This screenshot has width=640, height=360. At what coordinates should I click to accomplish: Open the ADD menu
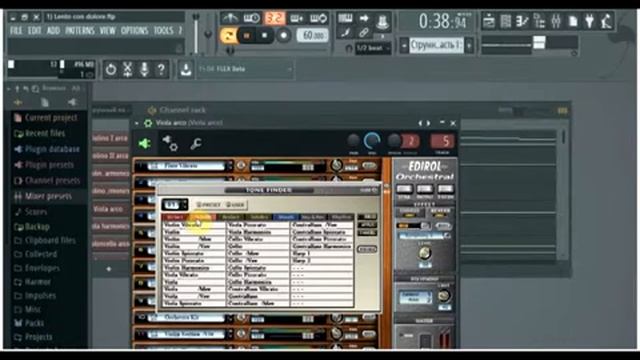click(53, 31)
